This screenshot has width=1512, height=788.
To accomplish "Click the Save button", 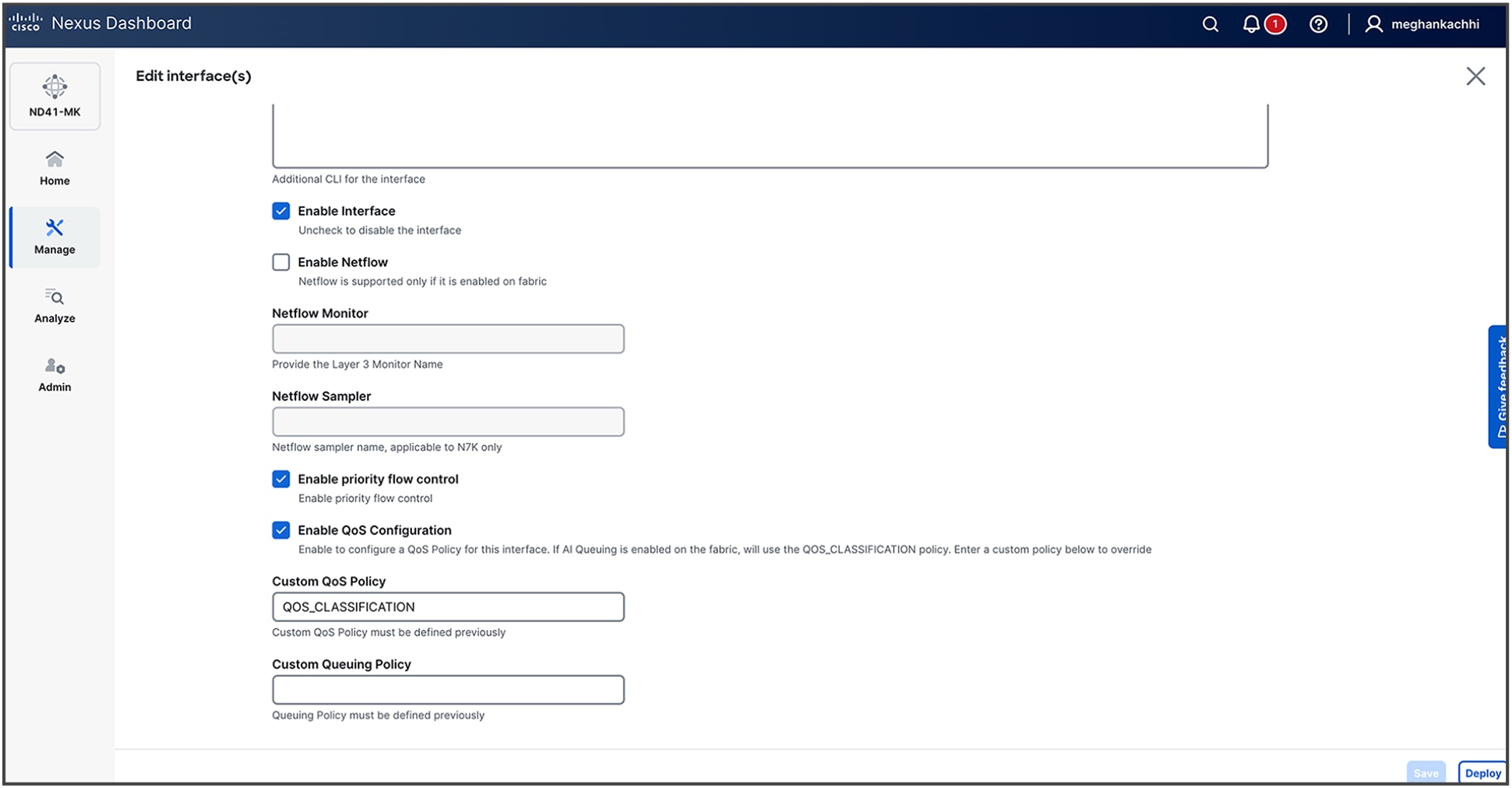I will click(x=1427, y=772).
